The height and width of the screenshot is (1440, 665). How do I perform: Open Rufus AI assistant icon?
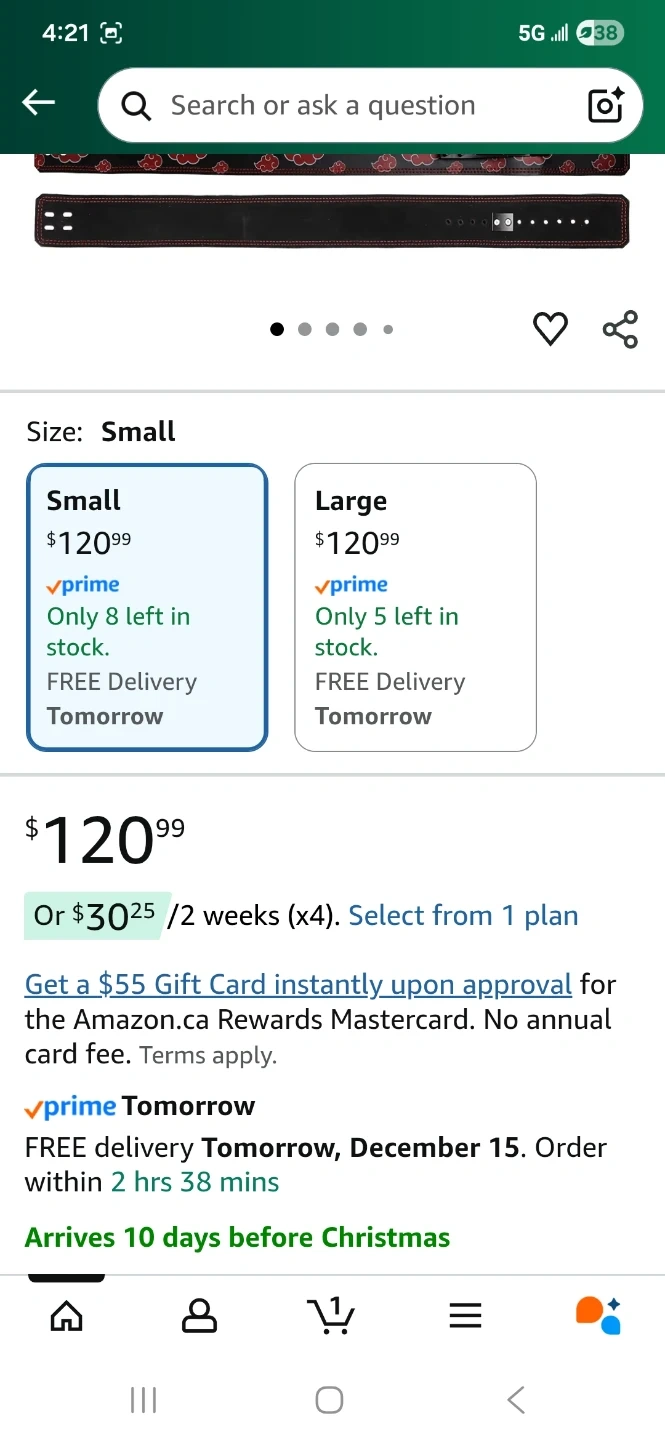598,1315
